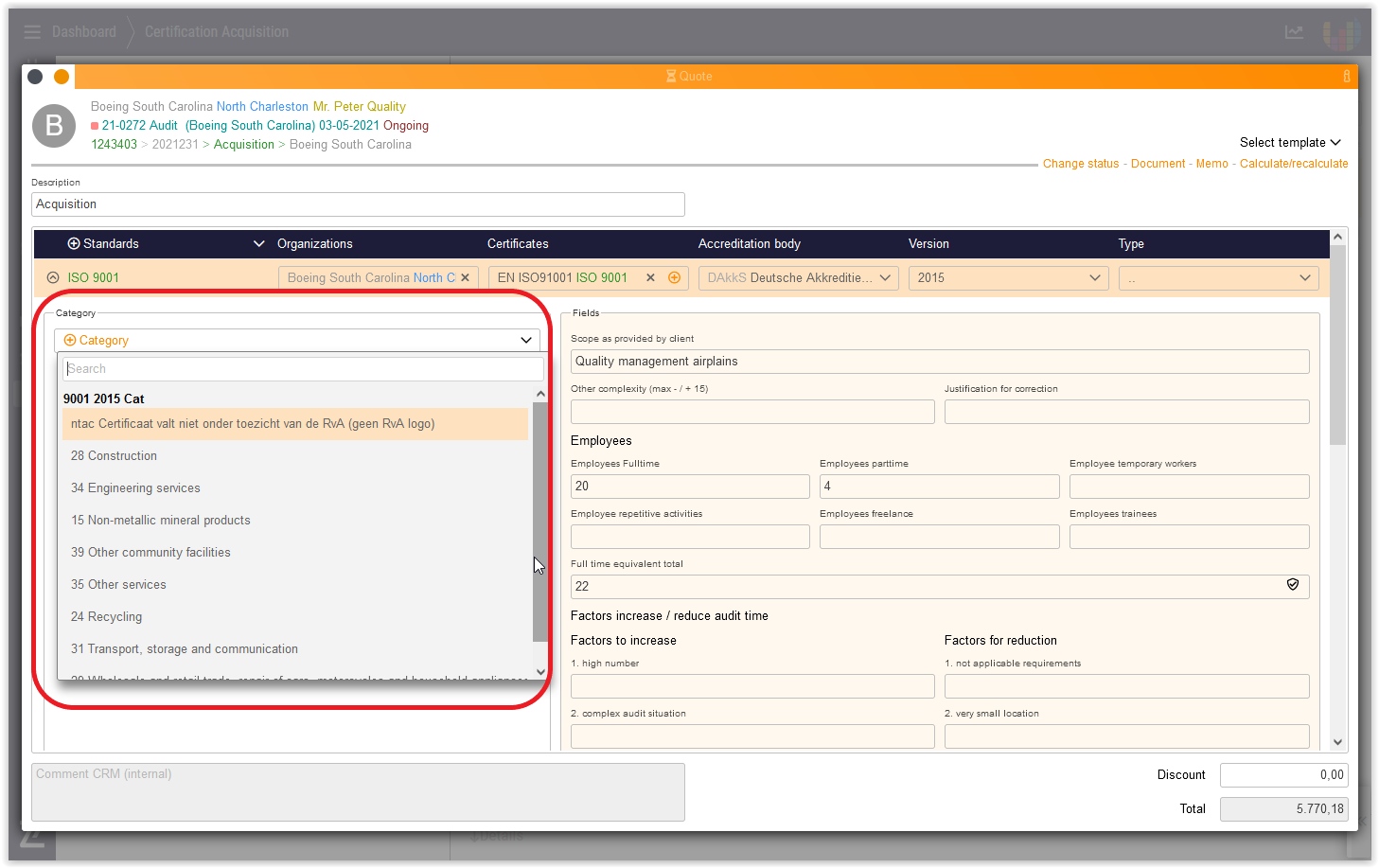Add certificate with the orange plus icon
This screenshot has width=1379, height=868.
674,278
